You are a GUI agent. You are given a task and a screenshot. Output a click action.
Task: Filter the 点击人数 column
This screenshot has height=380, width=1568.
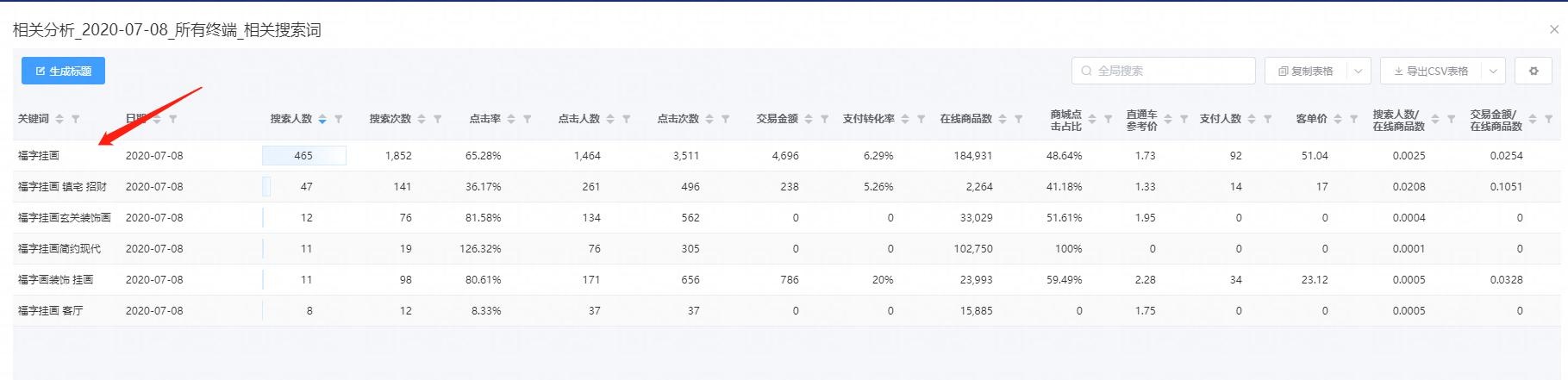[627, 119]
